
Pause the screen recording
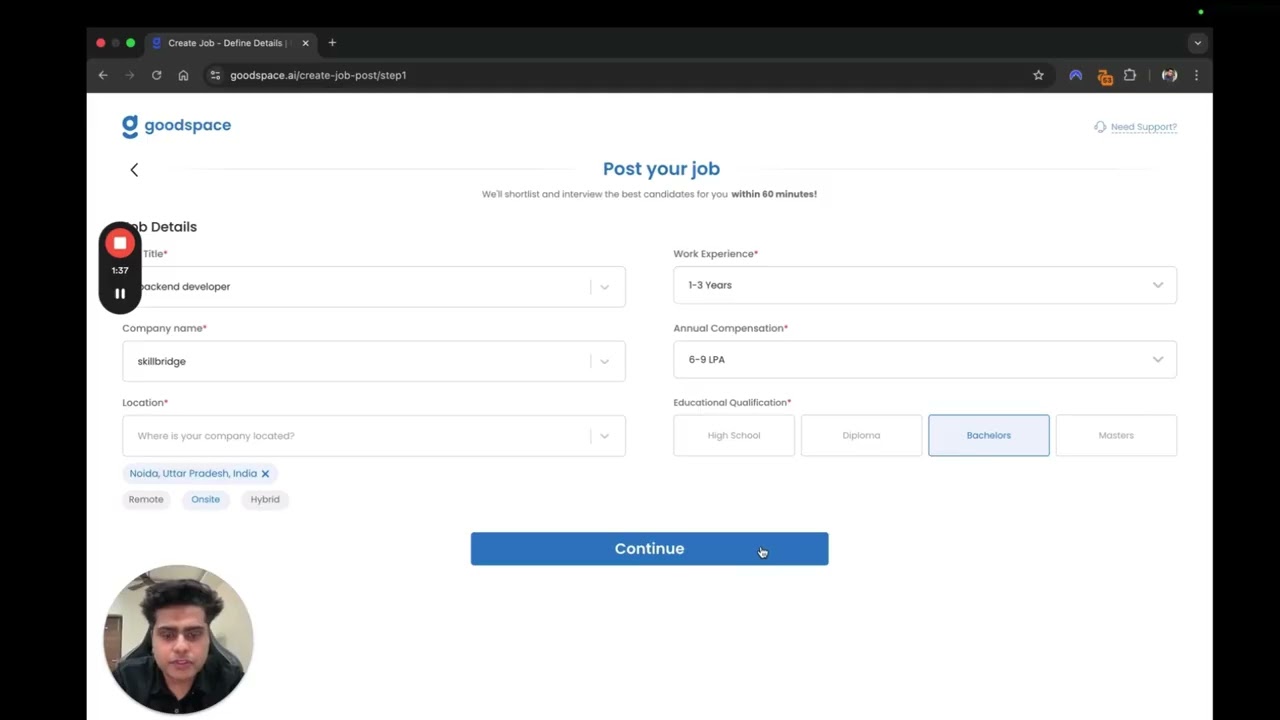(x=120, y=294)
